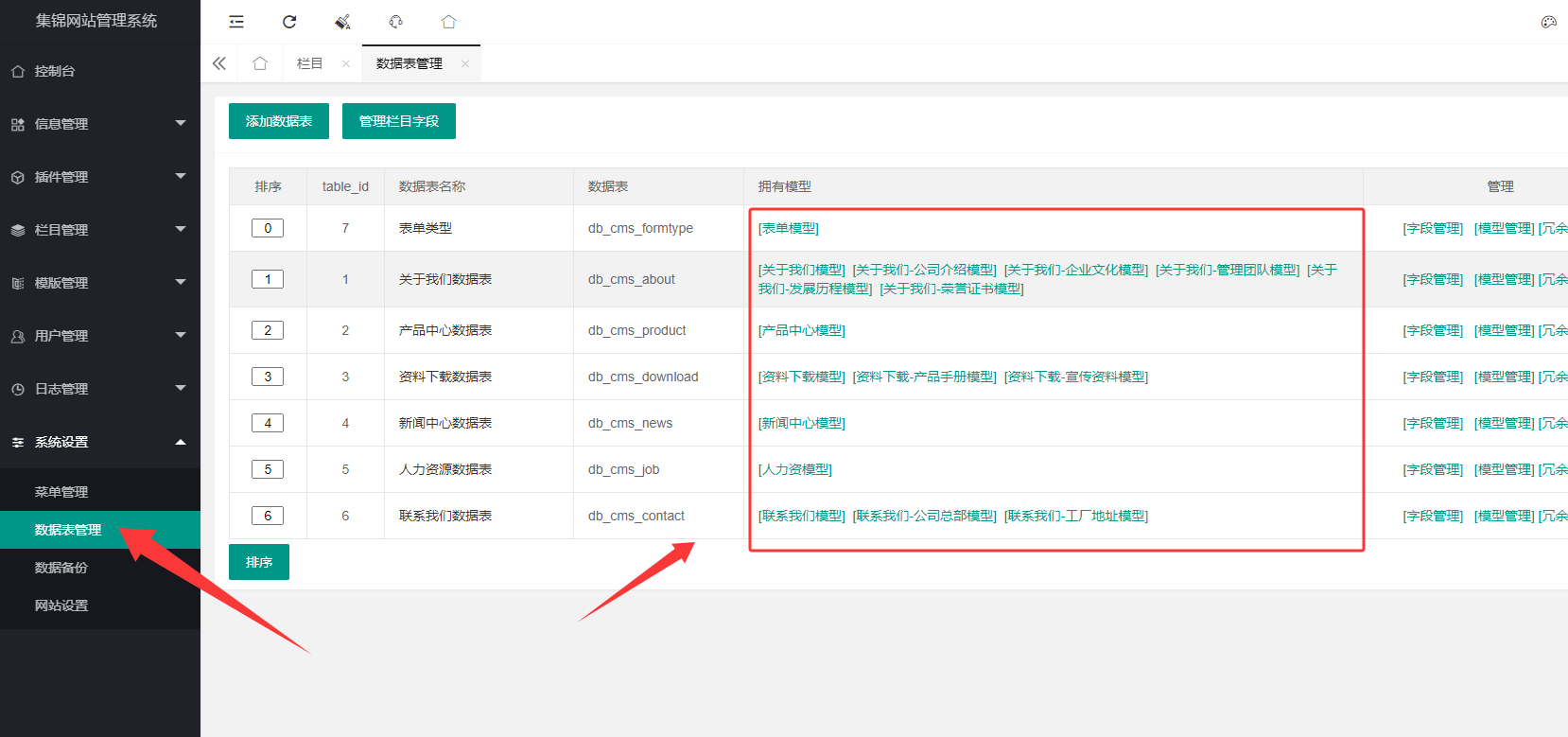Open the home tab icon
This screenshot has width=1568, height=737.
pyautogui.click(x=260, y=63)
